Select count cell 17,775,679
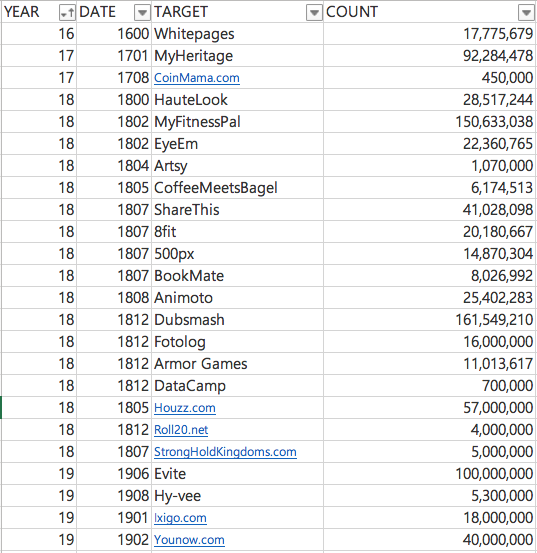 430,34
